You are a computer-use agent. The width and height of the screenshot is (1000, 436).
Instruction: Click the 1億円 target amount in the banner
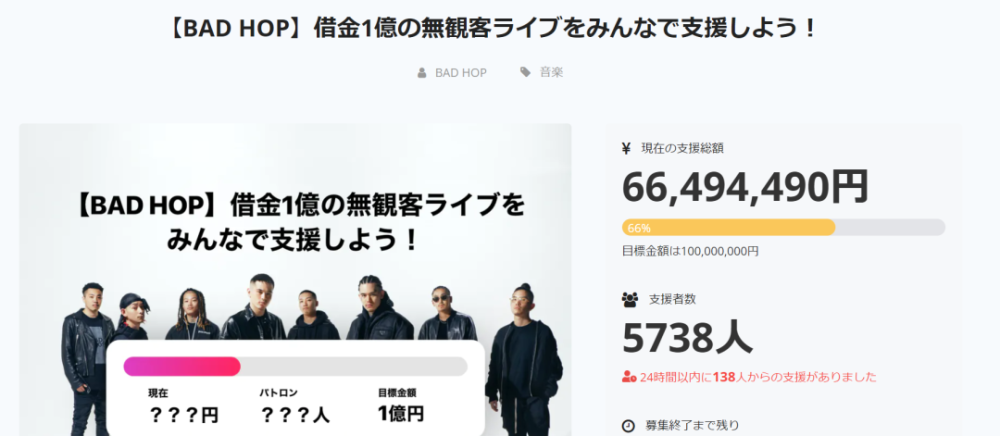(401, 414)
